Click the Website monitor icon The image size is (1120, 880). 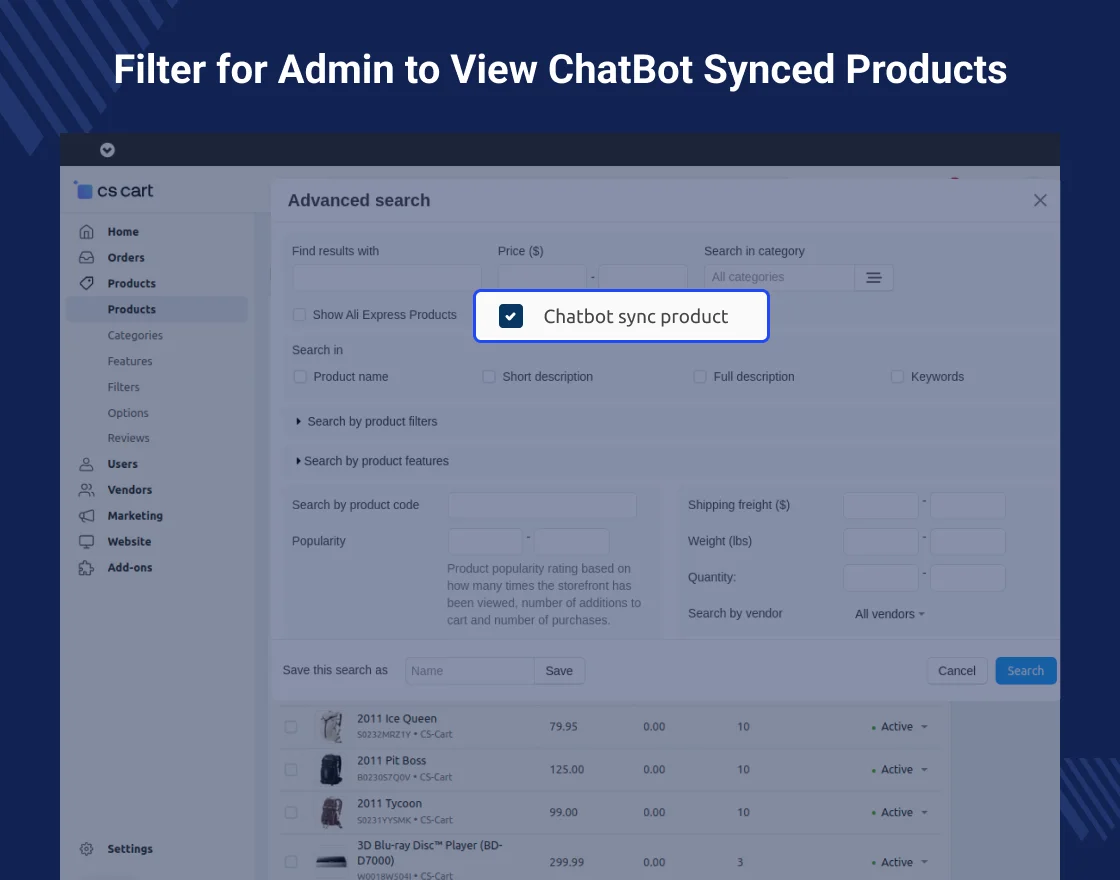87,542
